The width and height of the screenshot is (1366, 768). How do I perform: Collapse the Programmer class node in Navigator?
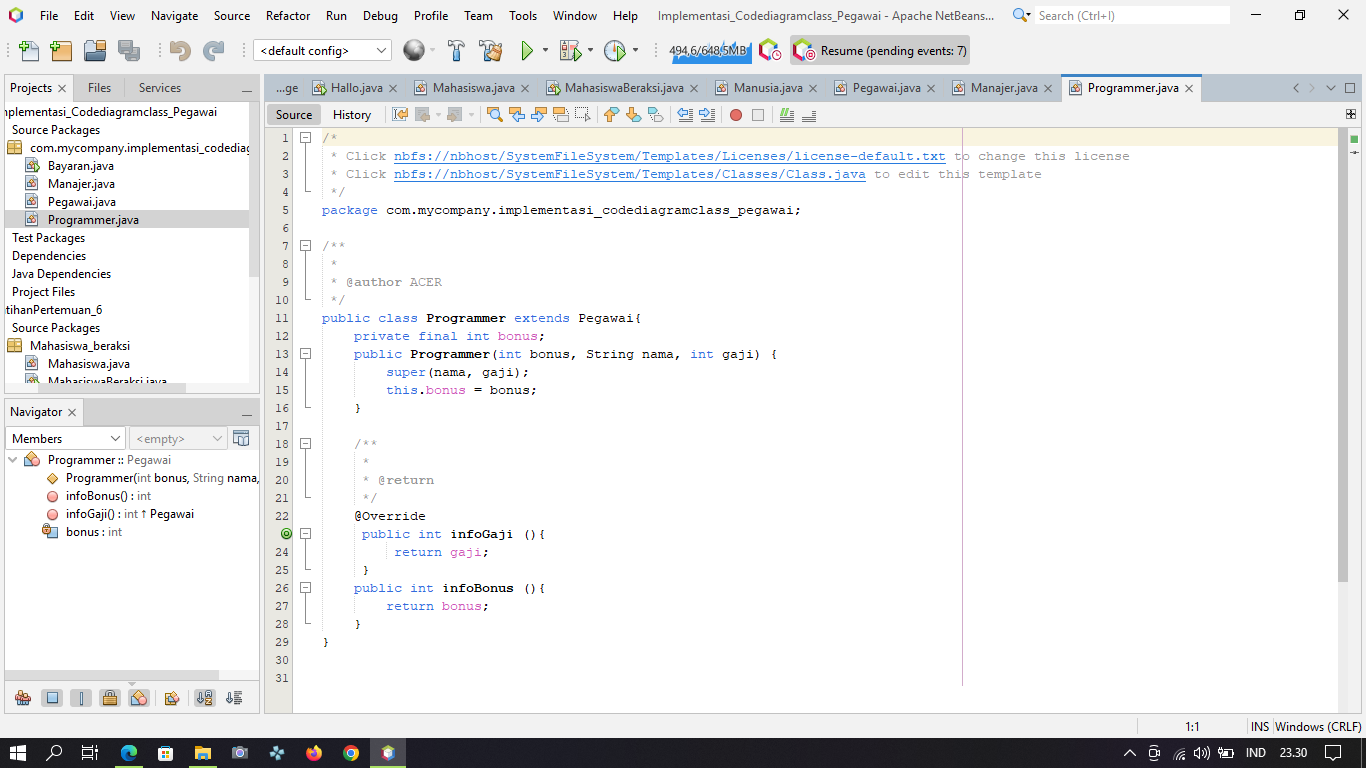10,460
